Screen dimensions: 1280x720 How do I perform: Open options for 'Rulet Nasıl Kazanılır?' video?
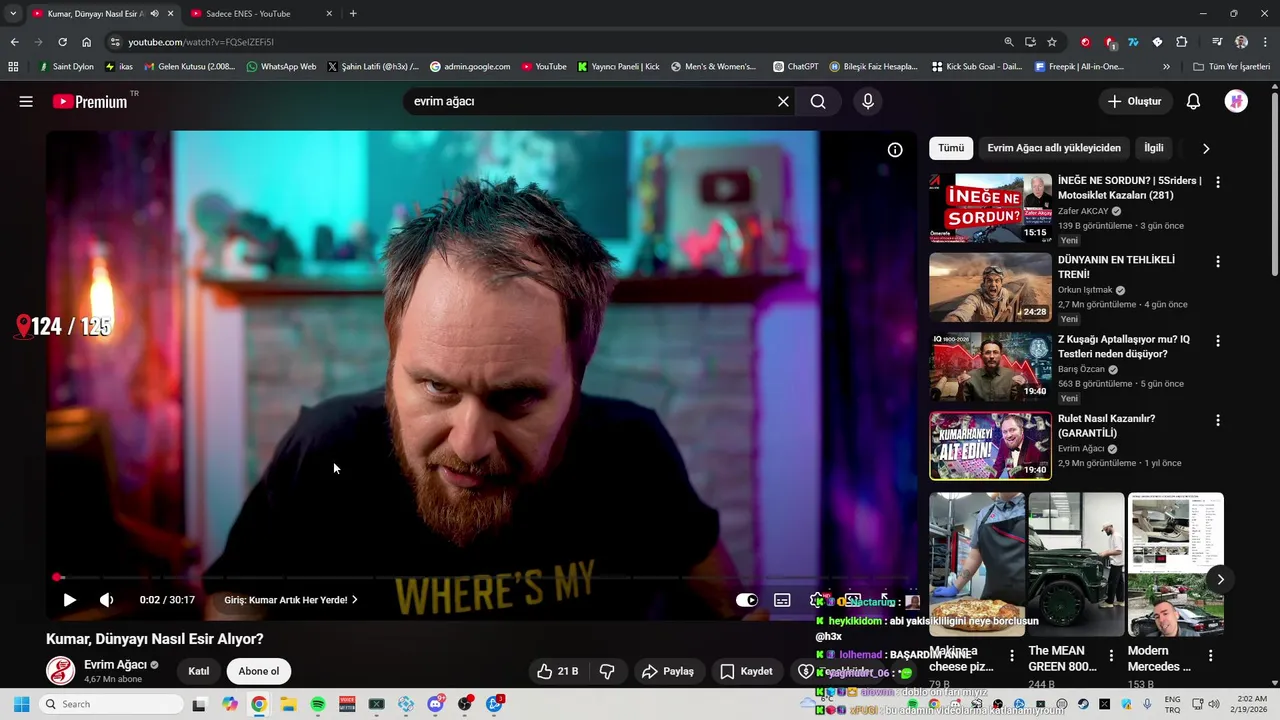click(1218, 420)
